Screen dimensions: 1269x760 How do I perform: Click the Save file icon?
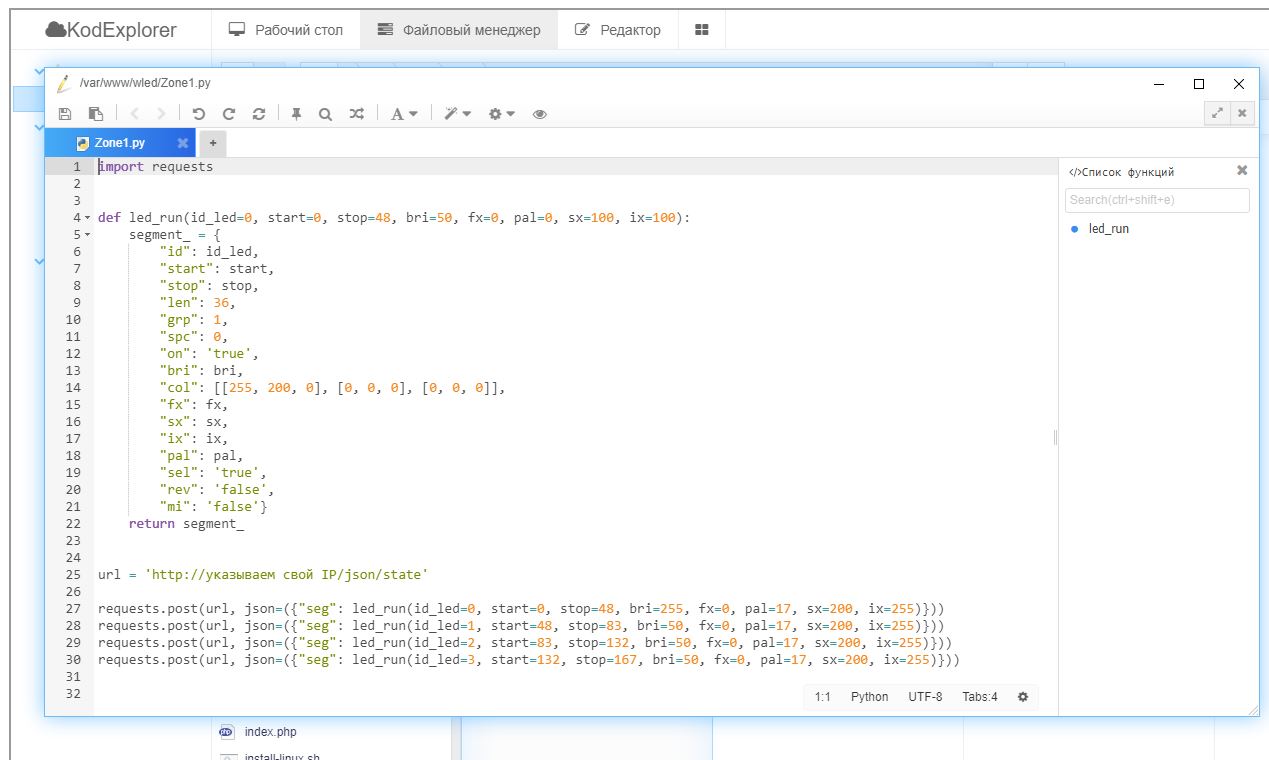[x=65, y=114]
